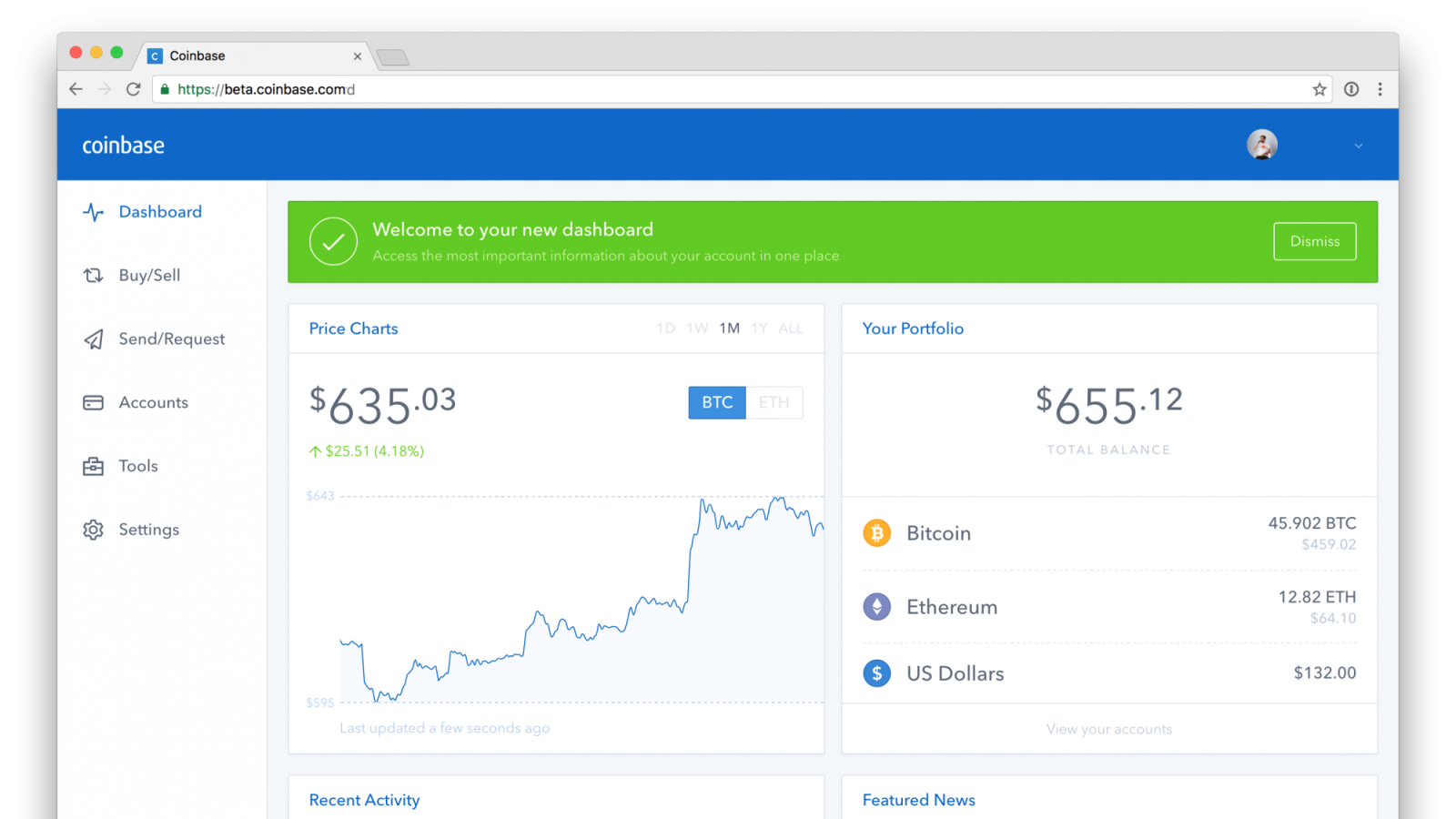Click the browser back arrow
Image resolution: width=1456 pixels, height=819 pixels.
pyautogui.click(x=76, y=89)
